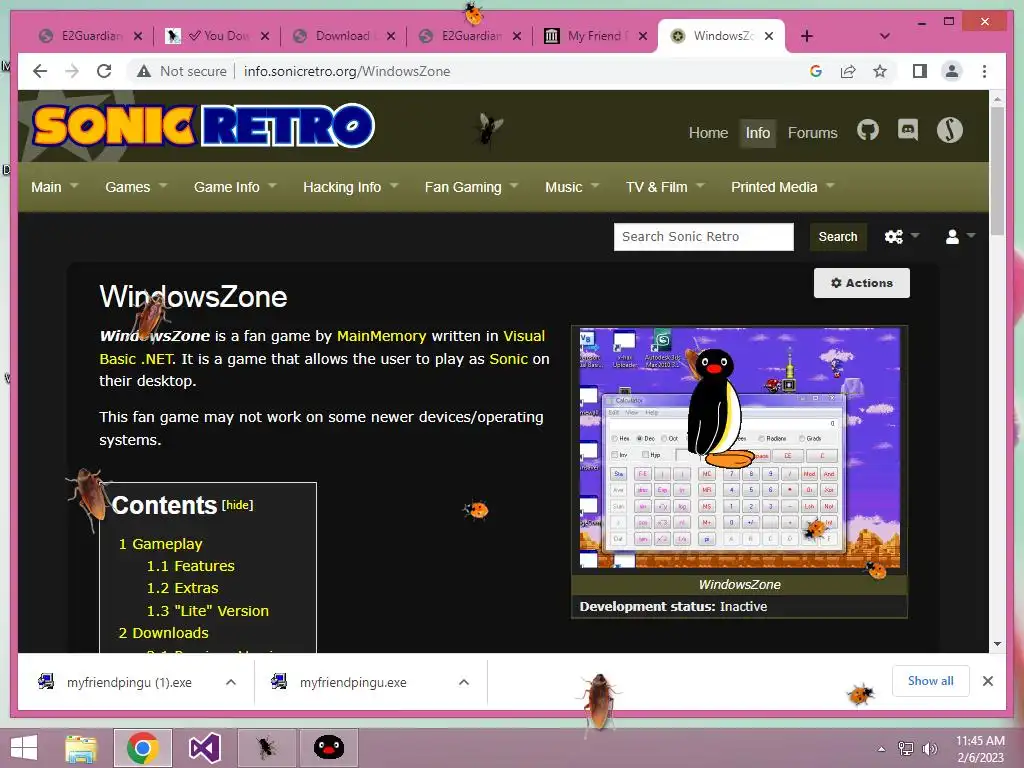Click Show all downloads

tap(931, 681)
